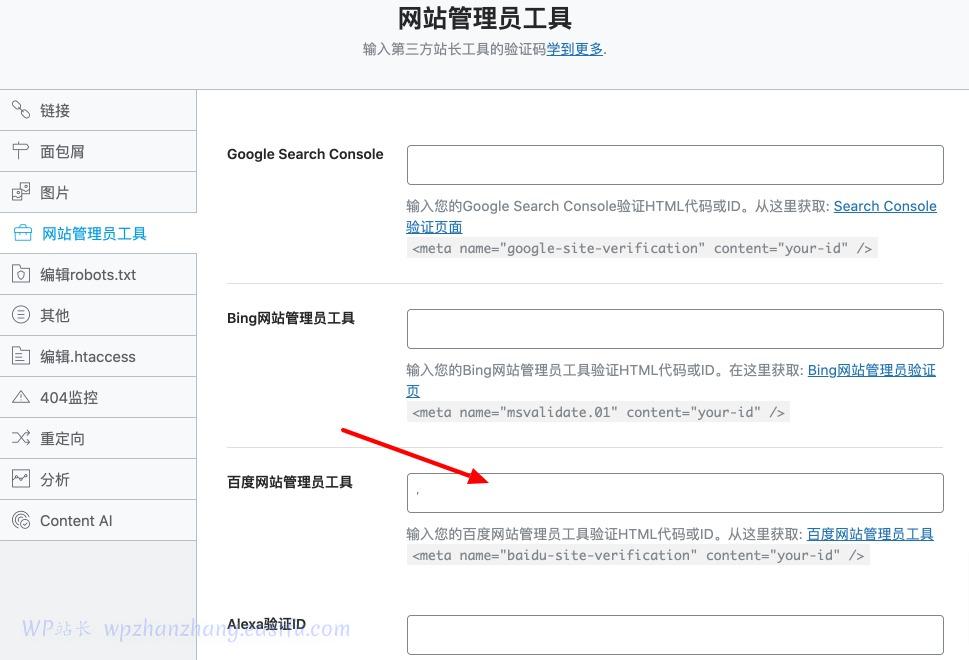Click the Google Search Console input field
This screenshot has width=969, height=660.
[x=674, y=164]
